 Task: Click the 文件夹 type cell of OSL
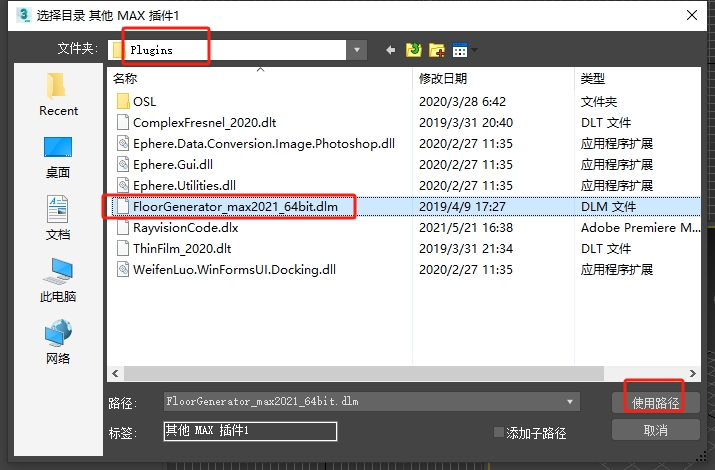pyautogui.click(x=599, y=101)
